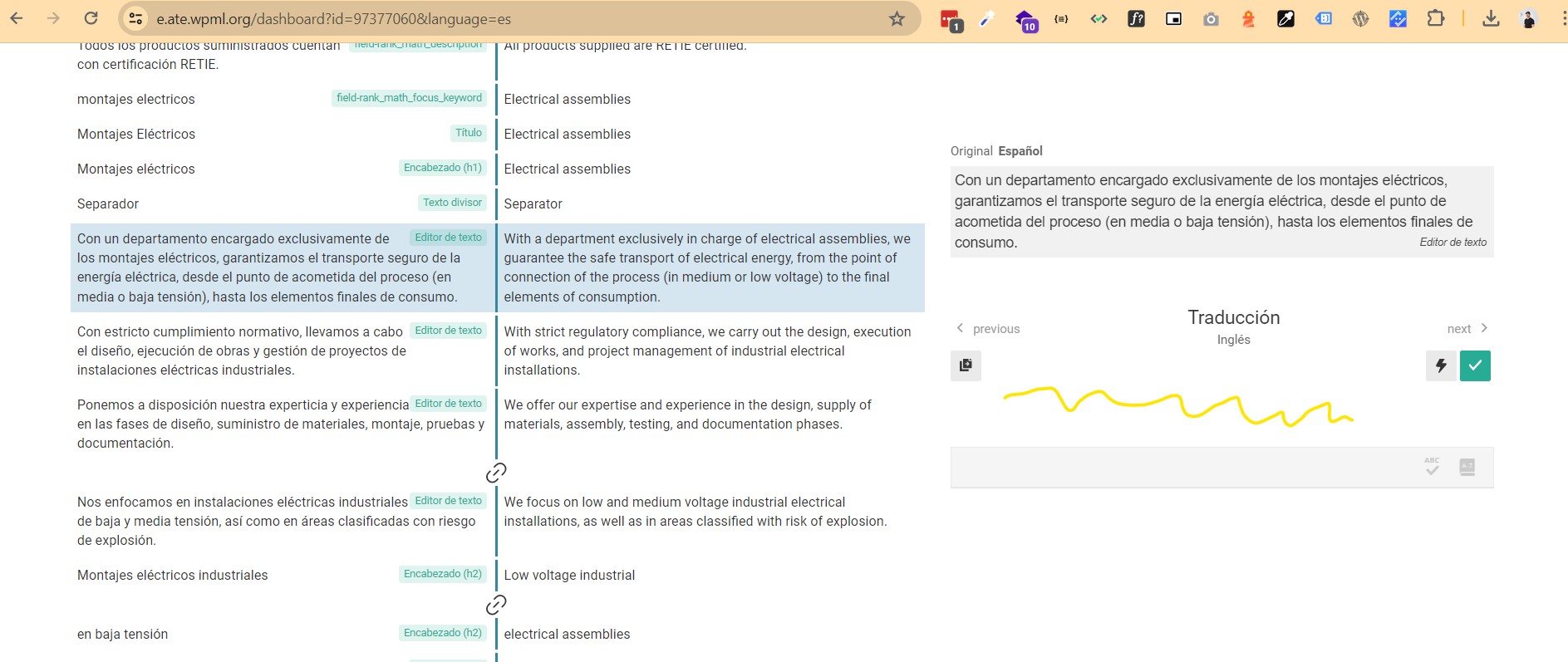Click link icon below 'Montajes eléctricos industriales' row
The width and height of the screenshot is (1568, 662).
point(496,605)
